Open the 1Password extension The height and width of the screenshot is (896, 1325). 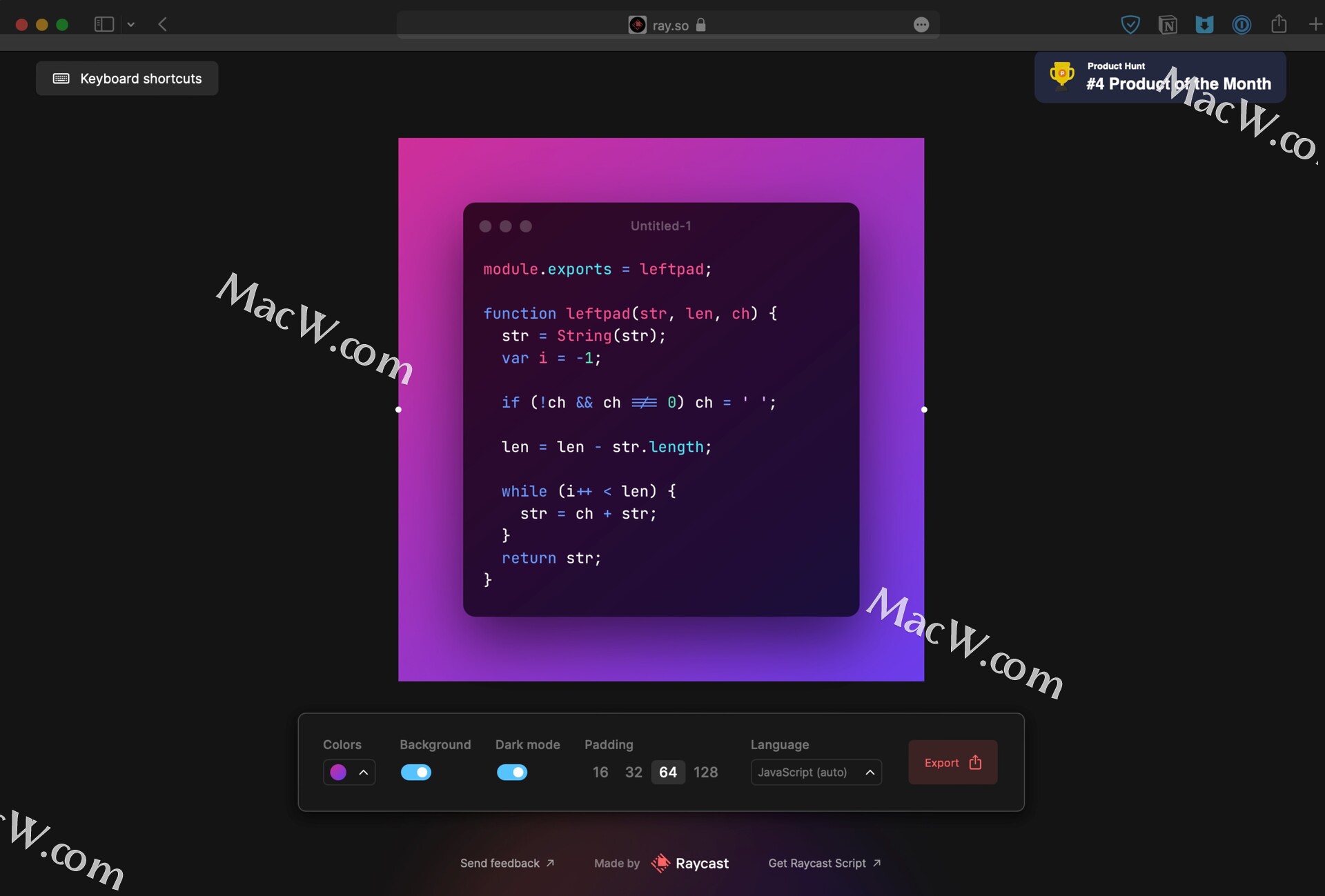[x=1241, y=25]
